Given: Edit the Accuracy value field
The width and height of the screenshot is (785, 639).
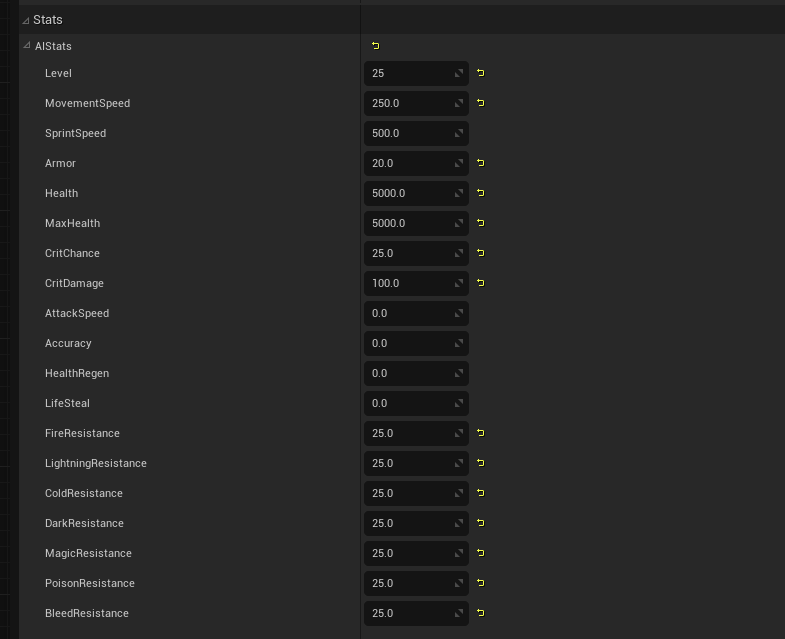Looking at the screenshot, I should [x=416, y=344].
